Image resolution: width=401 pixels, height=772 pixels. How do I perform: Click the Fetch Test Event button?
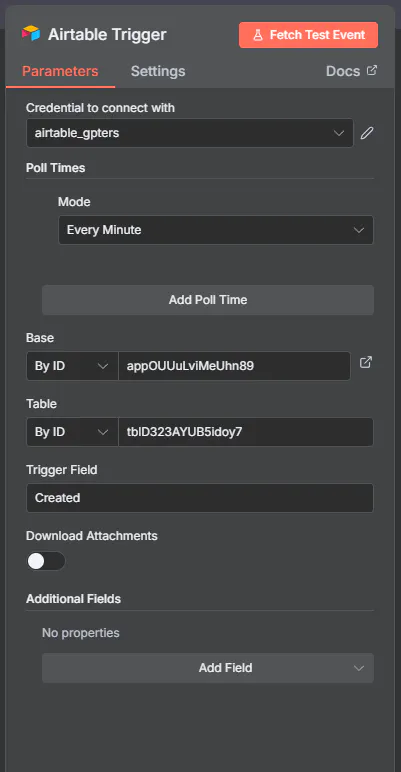click(x=308, y=35)
